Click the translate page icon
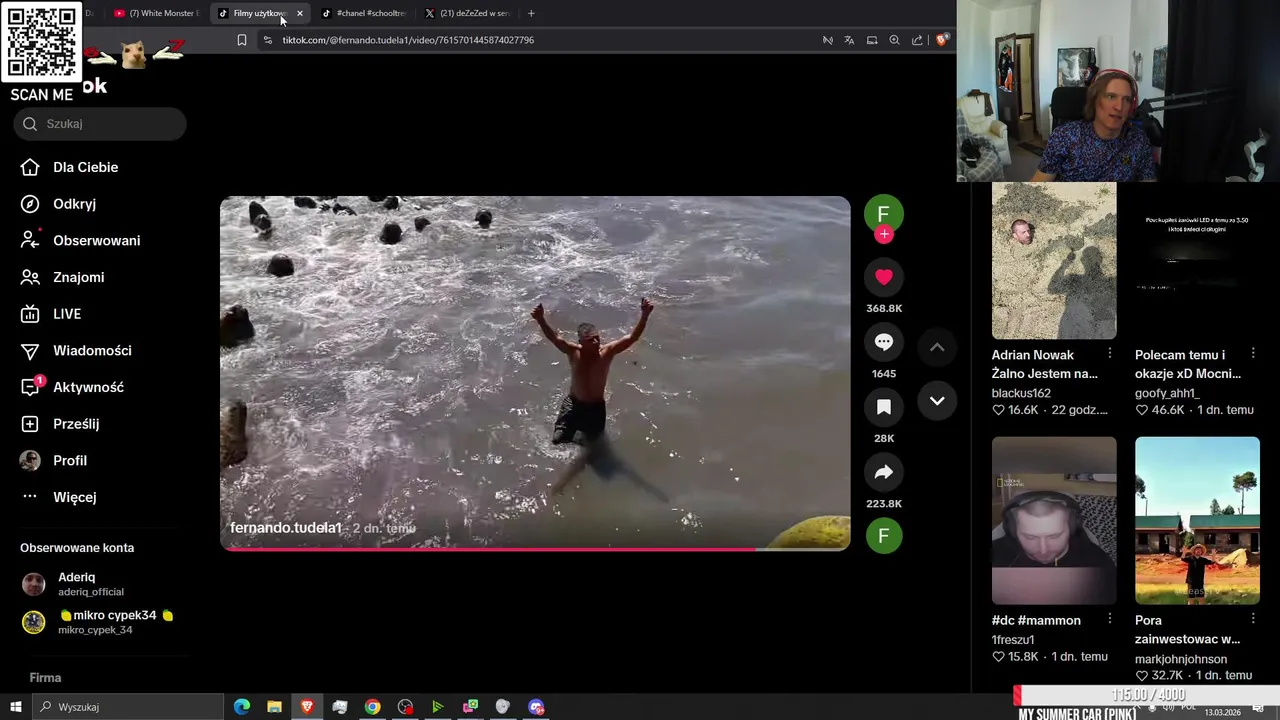 point(849,40)
